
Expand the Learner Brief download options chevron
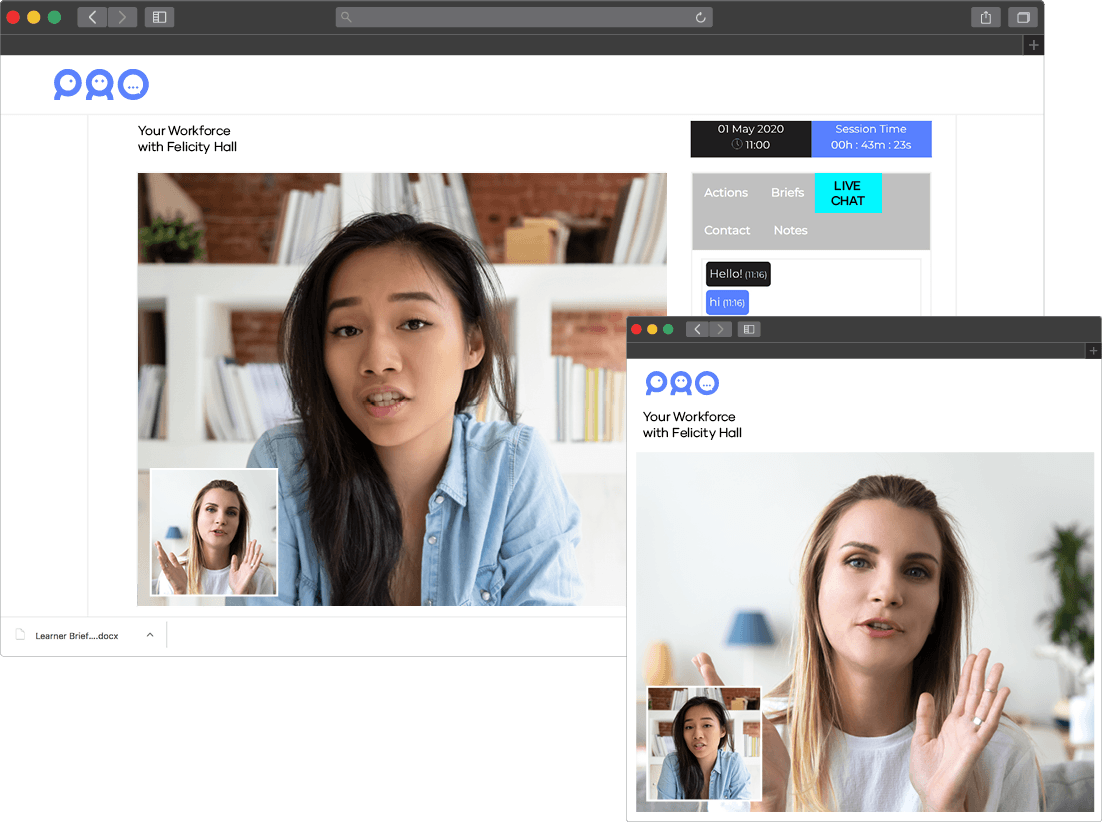[150, 635]
